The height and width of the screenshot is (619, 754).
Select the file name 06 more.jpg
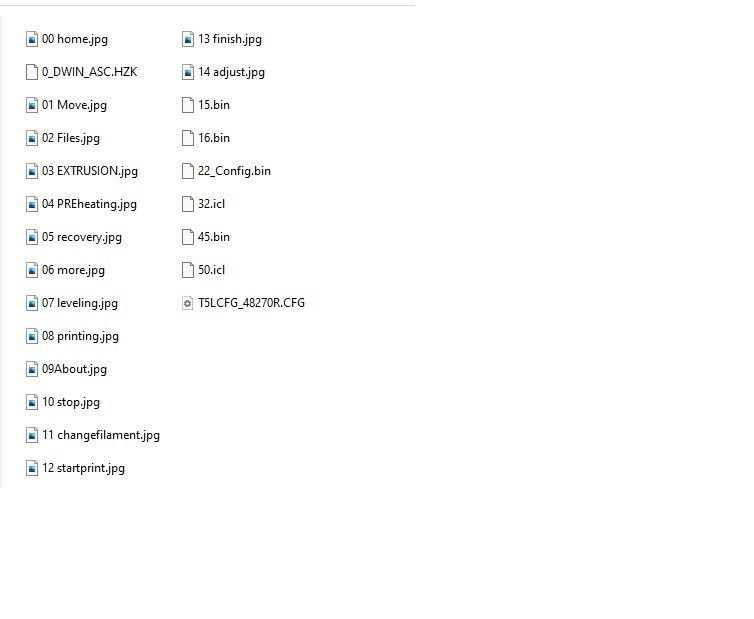click(x=73, y=270)
